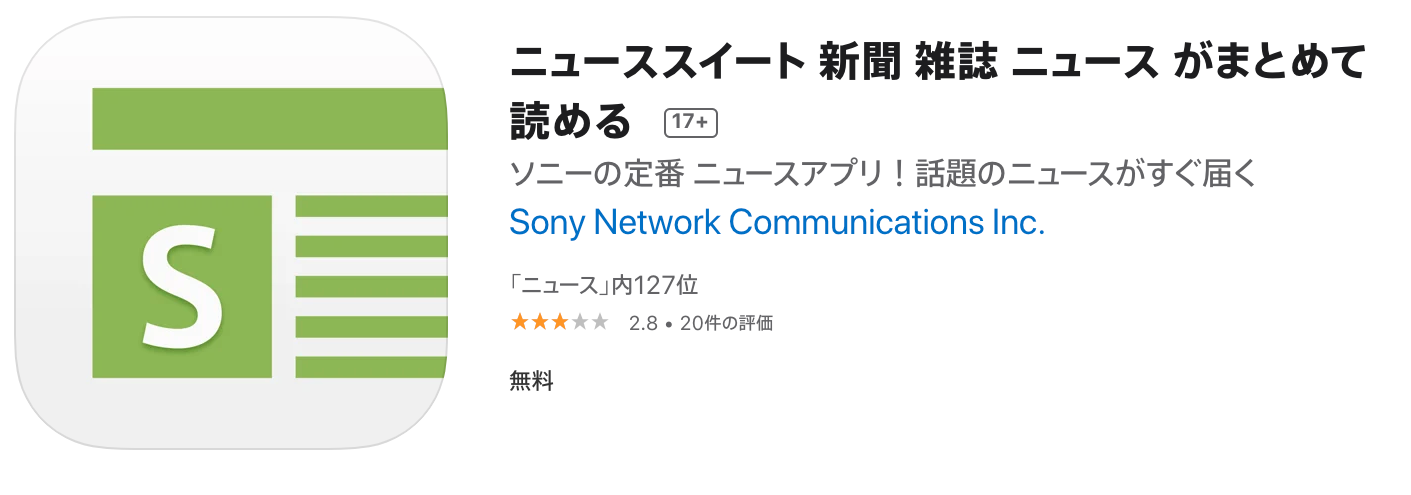Image resolution: width=1411 pixels, height=495 pixels.
Task: Click the bottom green stripe in app icon
Action: click(x=370, y=367)
